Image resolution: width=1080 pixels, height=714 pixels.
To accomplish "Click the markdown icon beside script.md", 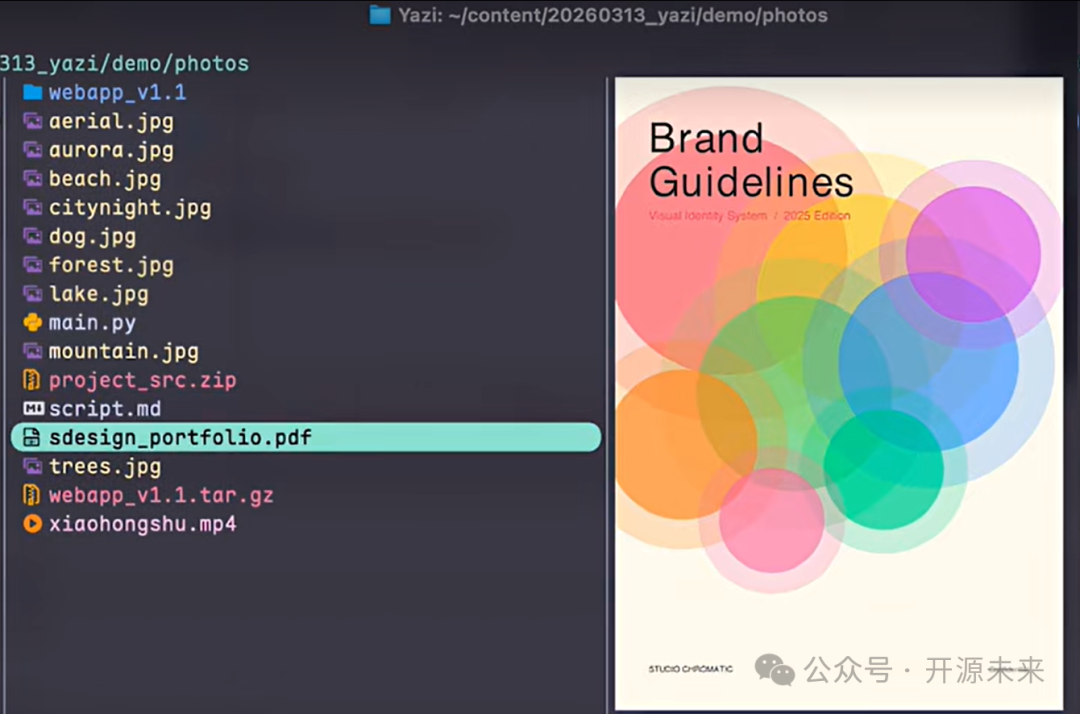I will coord(32,409).
